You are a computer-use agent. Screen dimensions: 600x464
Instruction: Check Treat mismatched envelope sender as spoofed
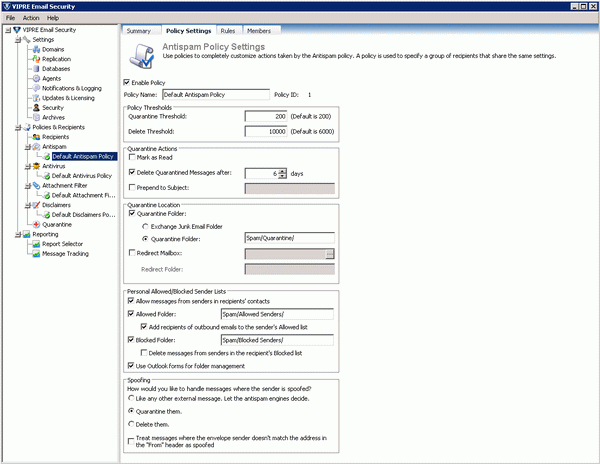131,441
